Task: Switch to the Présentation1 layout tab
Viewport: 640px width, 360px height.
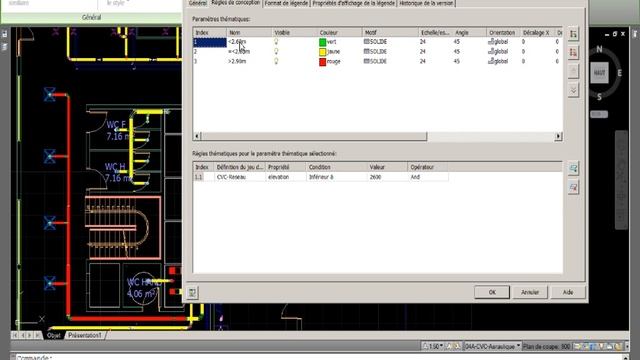Action: tap(84, 335)
